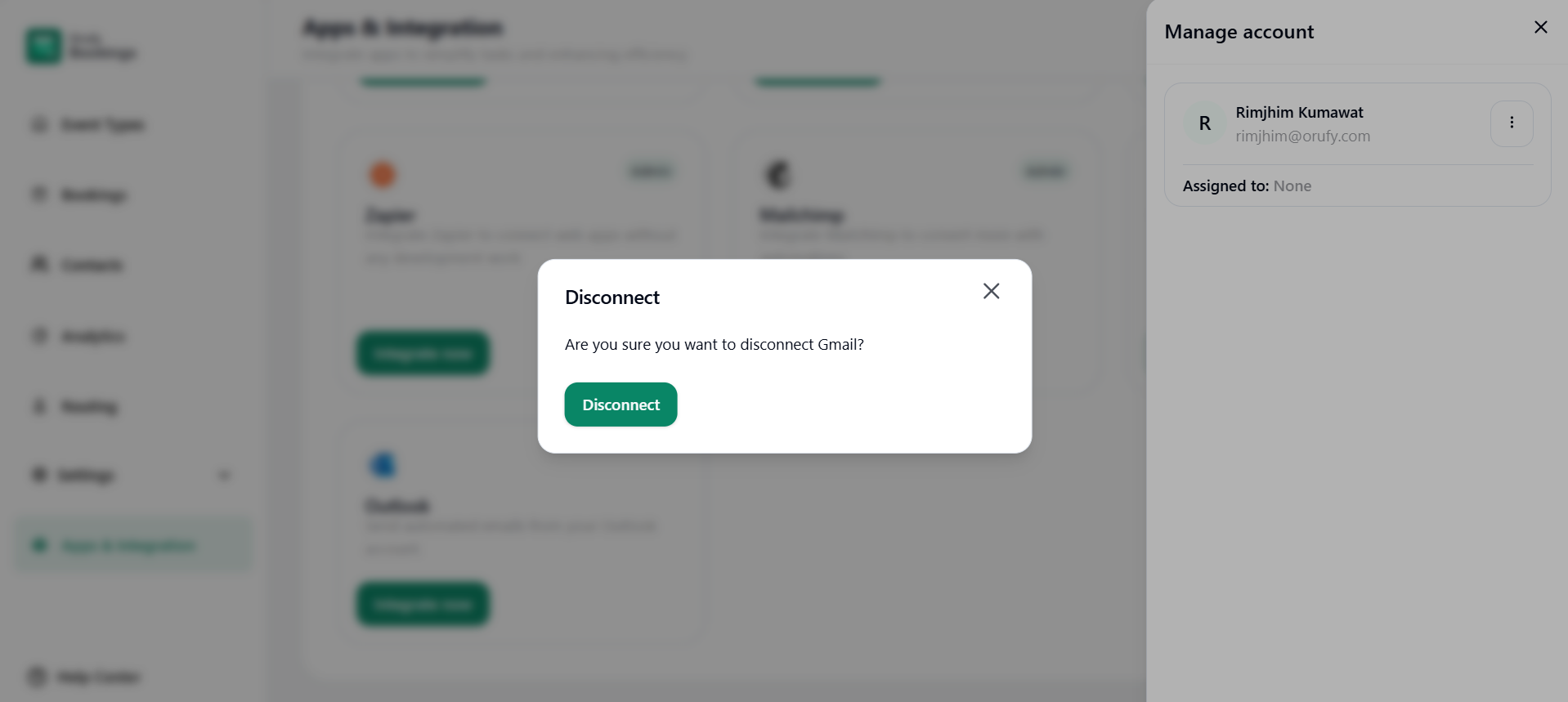Image resolution: width=1568 pixels, height=702 pixels.
Task: Click the blue Outlook app icon
Action: coord(383,465)
